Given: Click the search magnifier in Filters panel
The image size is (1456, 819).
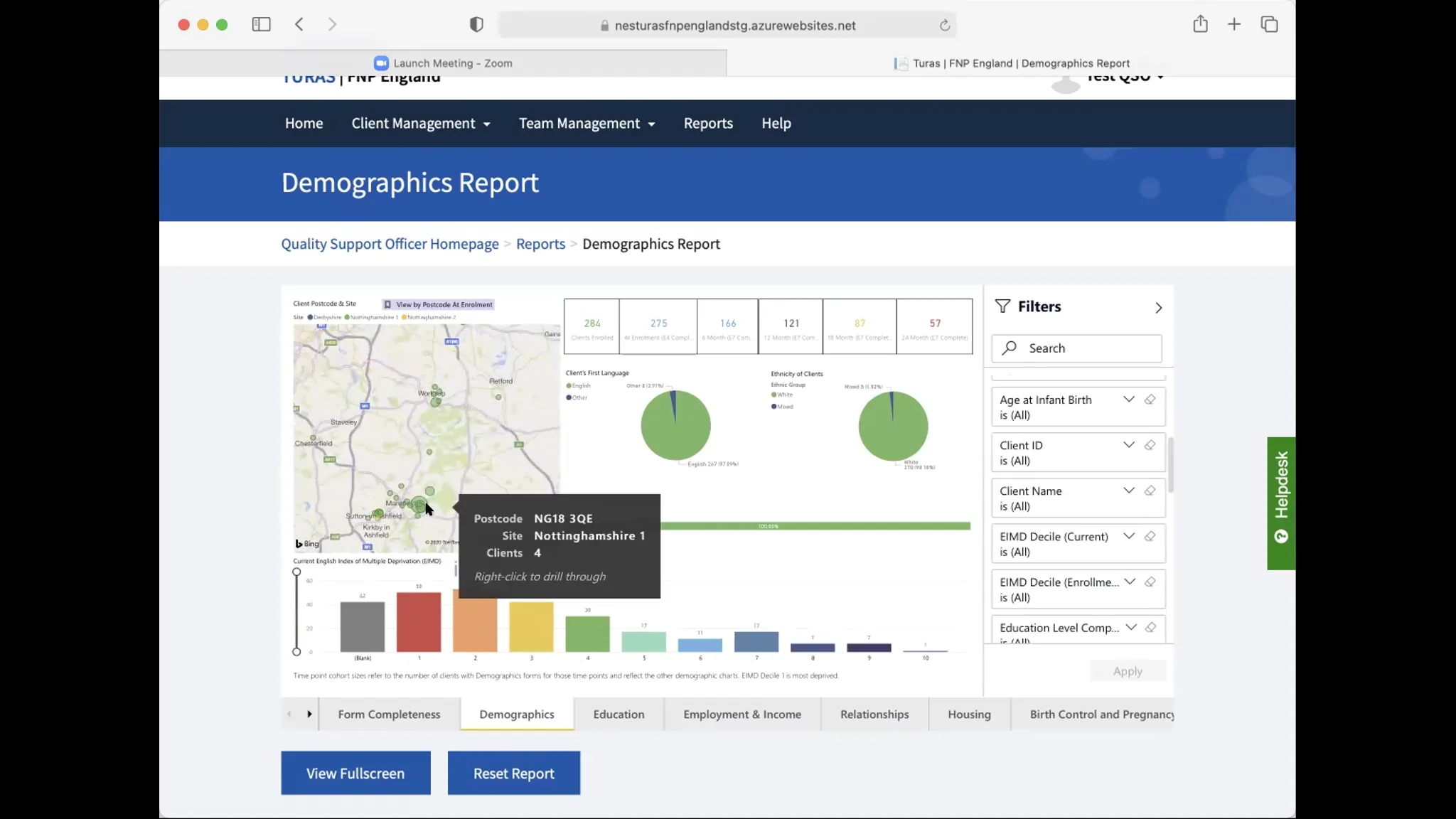Looking at the screenshot, I should pos(1010,348).
